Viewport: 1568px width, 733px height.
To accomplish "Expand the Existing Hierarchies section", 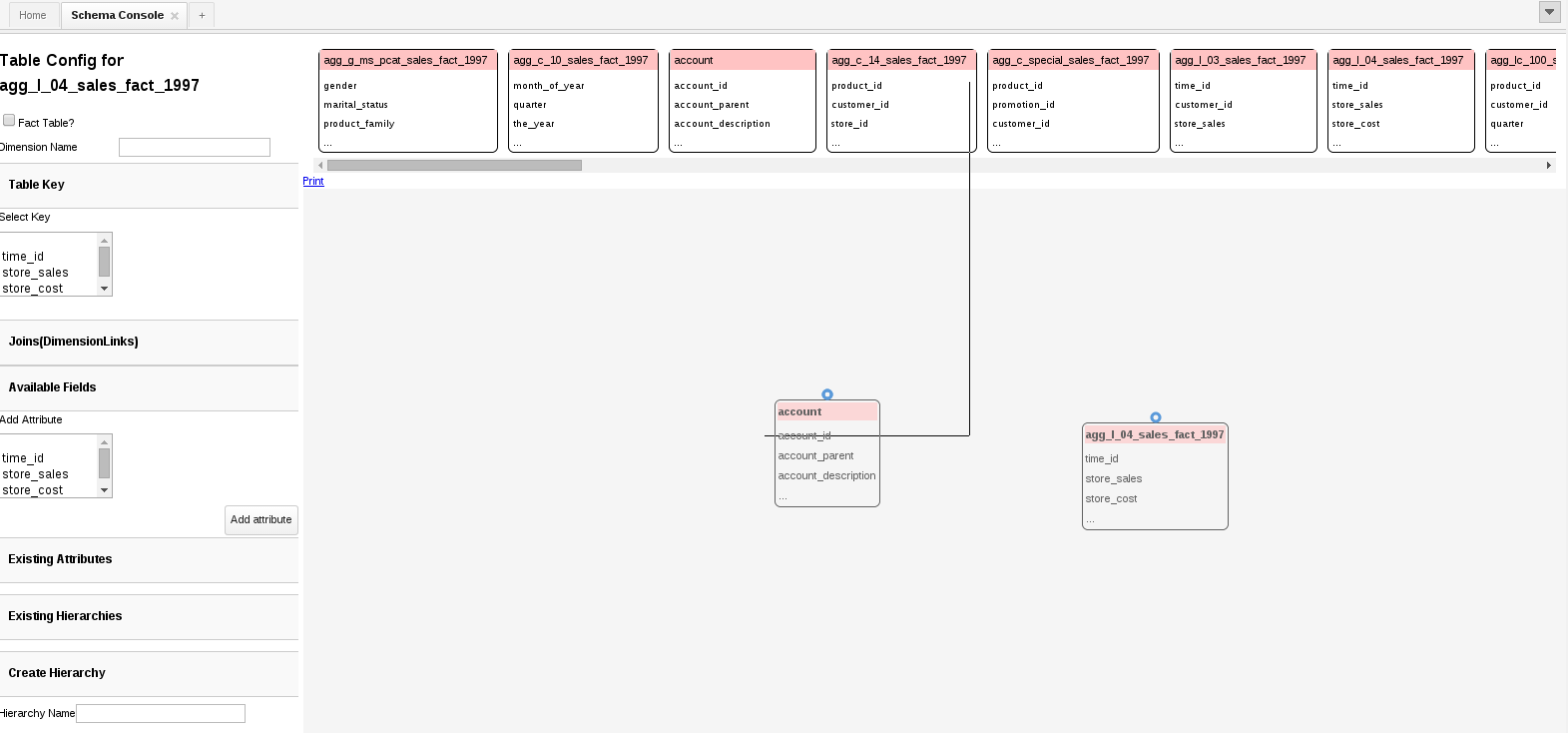I will point(150,616).
